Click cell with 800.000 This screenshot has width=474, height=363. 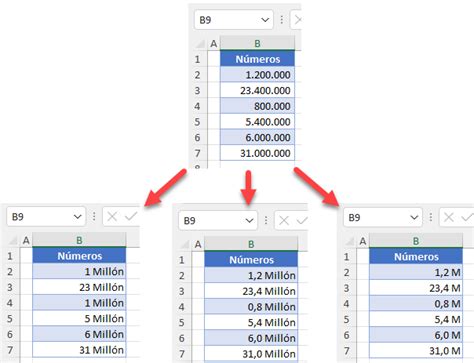(x=257, y=106)
